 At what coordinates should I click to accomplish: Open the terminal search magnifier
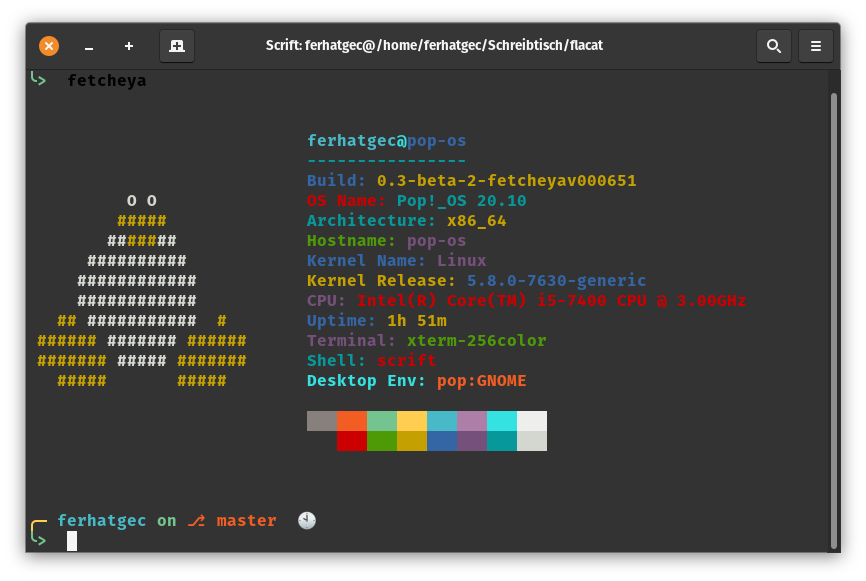pyautogui.click(x=774, y=46)
